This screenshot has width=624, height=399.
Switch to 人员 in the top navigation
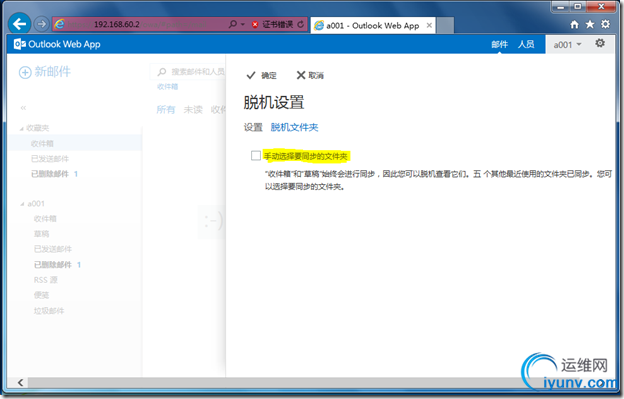coord(526,44)
